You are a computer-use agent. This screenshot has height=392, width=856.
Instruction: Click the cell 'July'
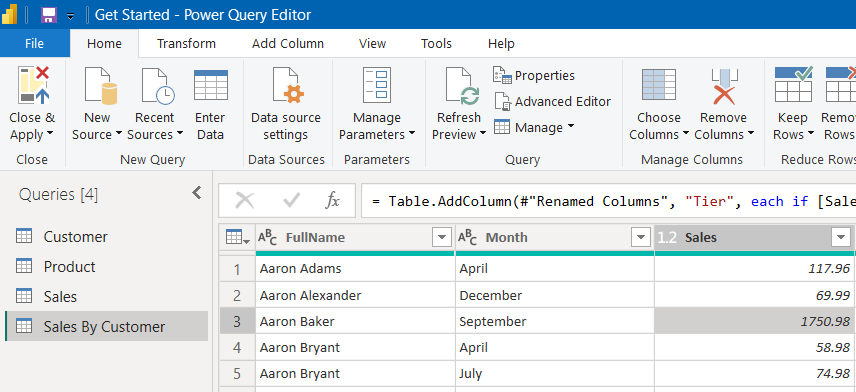(555, 374)
